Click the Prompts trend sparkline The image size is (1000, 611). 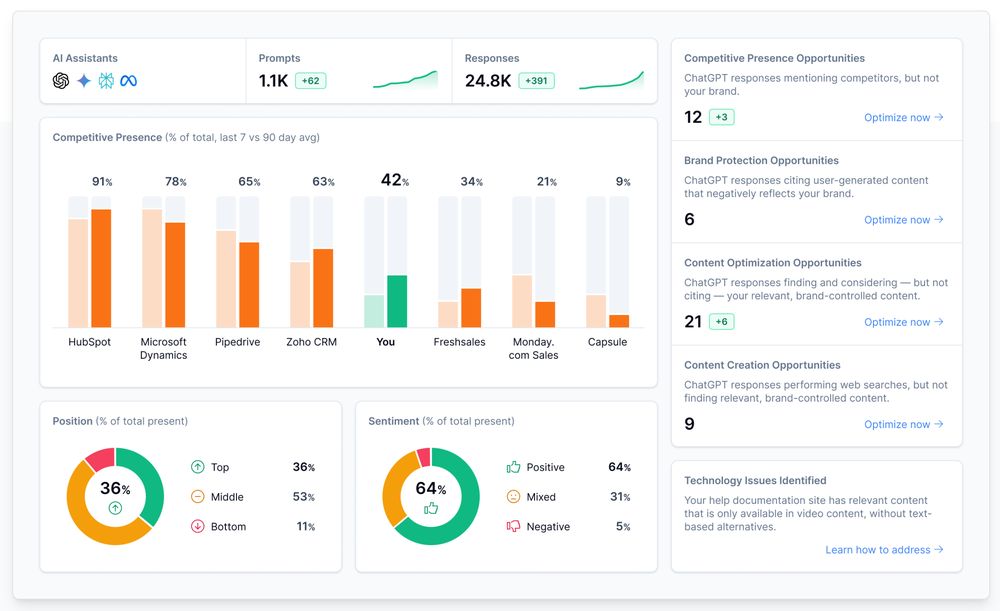(406, 79)
